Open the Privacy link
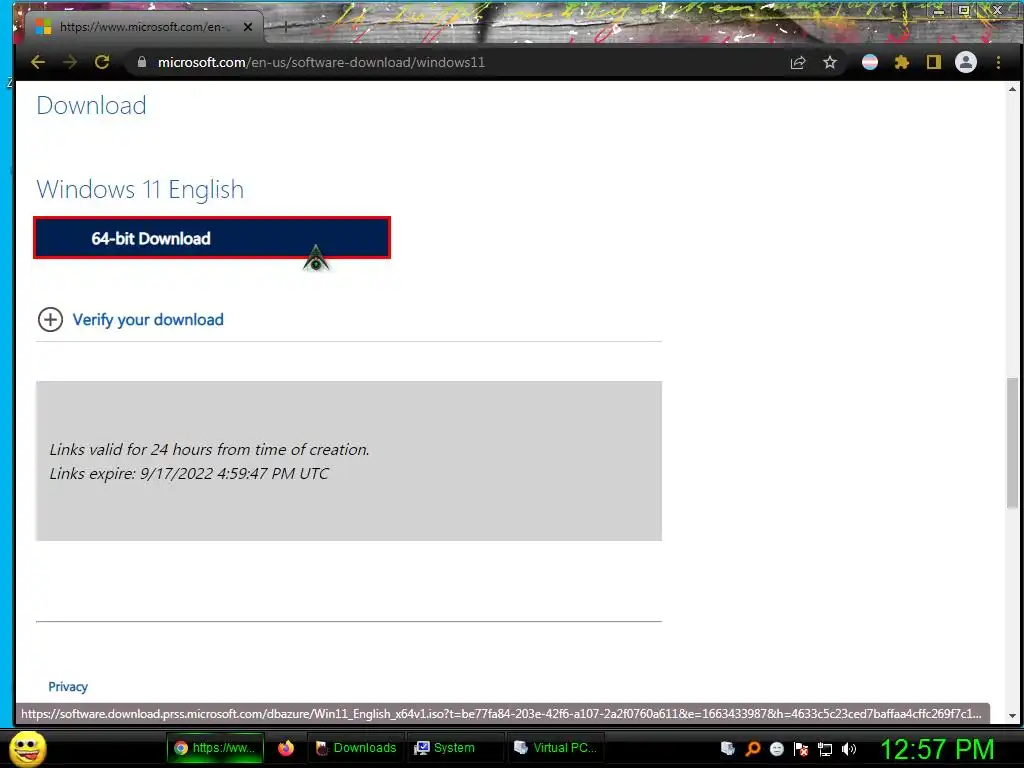This screenshot has width=1024, height=768. coord(68,686)
